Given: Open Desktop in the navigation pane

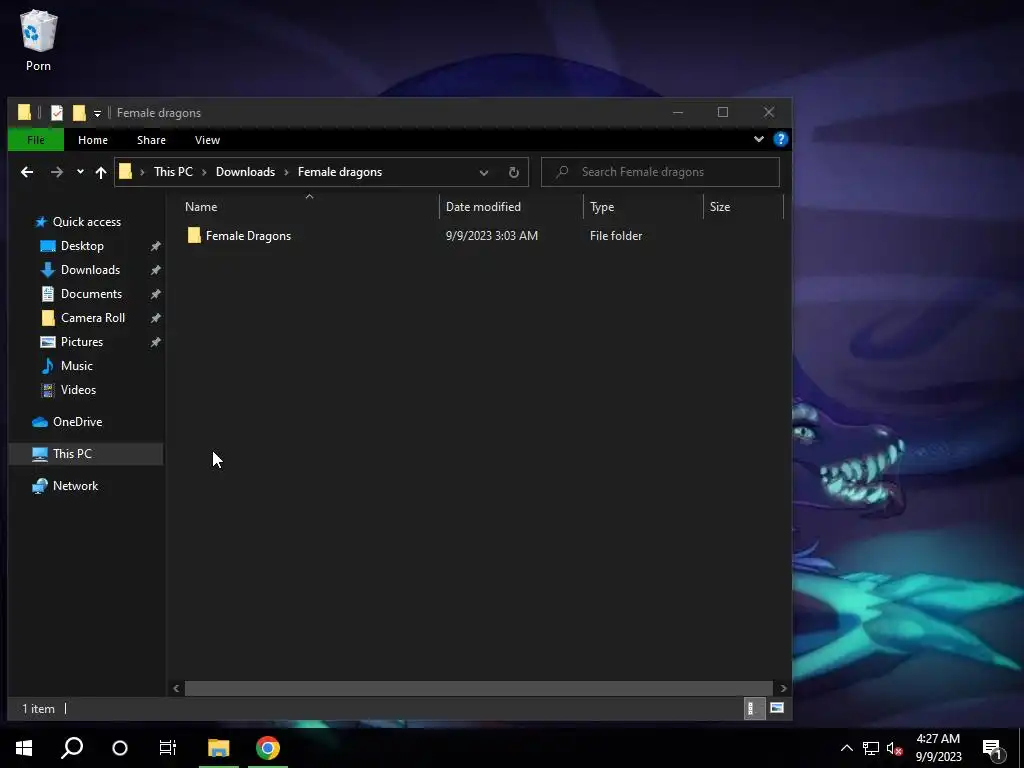Looking at the screenshot, I should 82,246.
